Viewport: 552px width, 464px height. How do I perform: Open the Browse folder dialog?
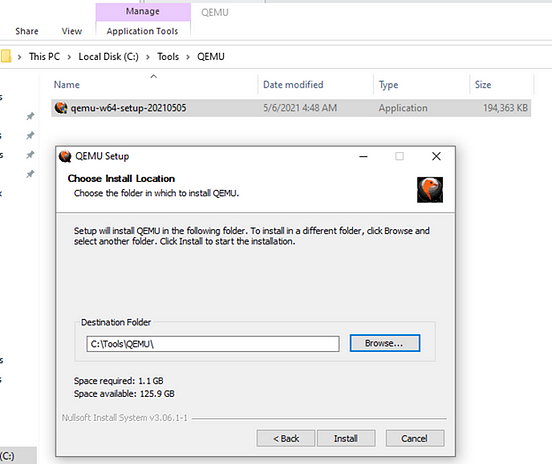[385, 343]
